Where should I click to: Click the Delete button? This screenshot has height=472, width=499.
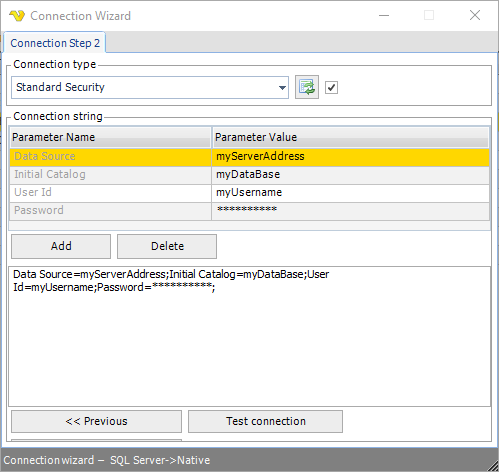coord(167,246)
